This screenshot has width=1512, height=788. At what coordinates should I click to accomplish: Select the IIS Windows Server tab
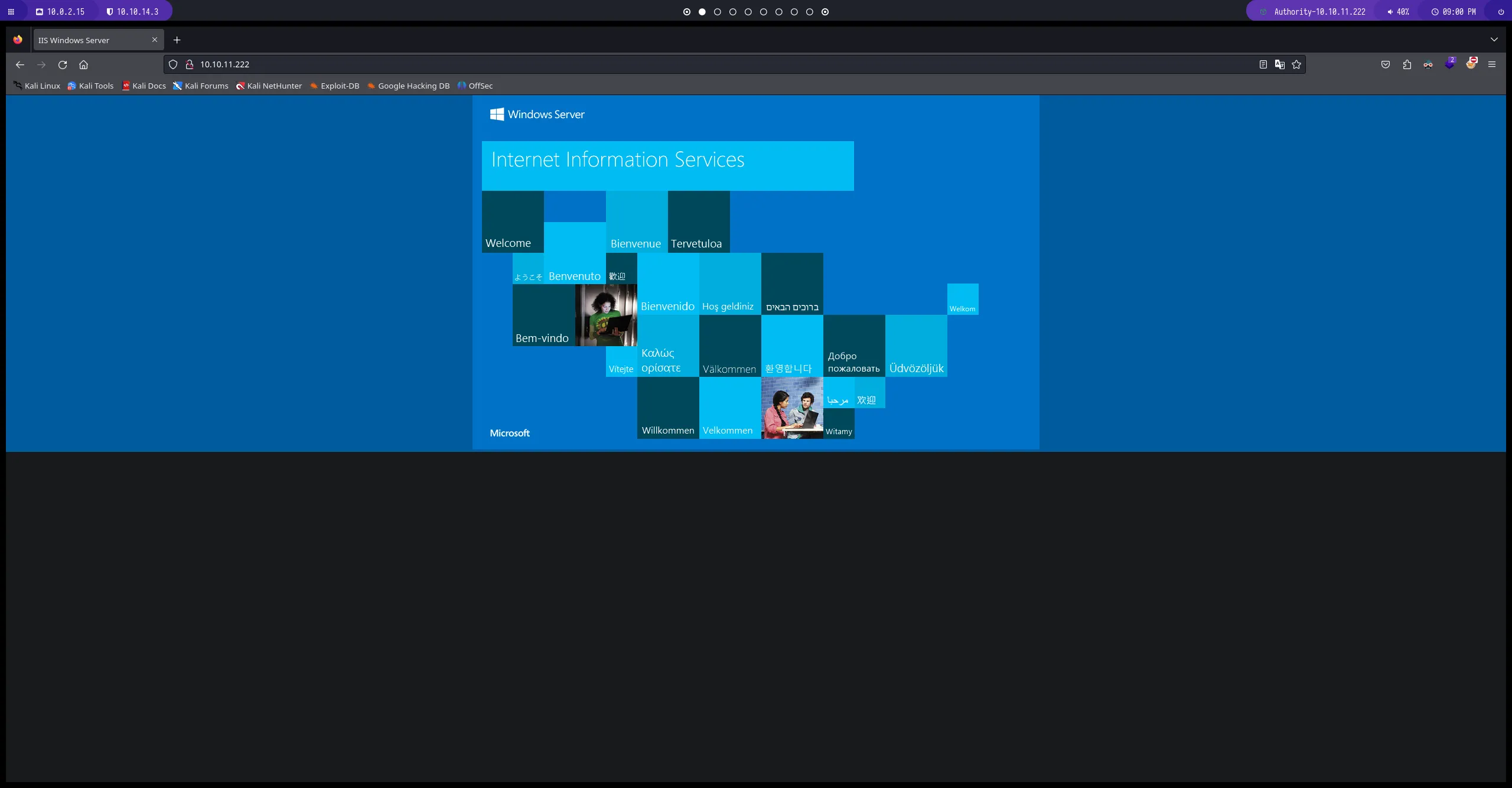(92, 40)
